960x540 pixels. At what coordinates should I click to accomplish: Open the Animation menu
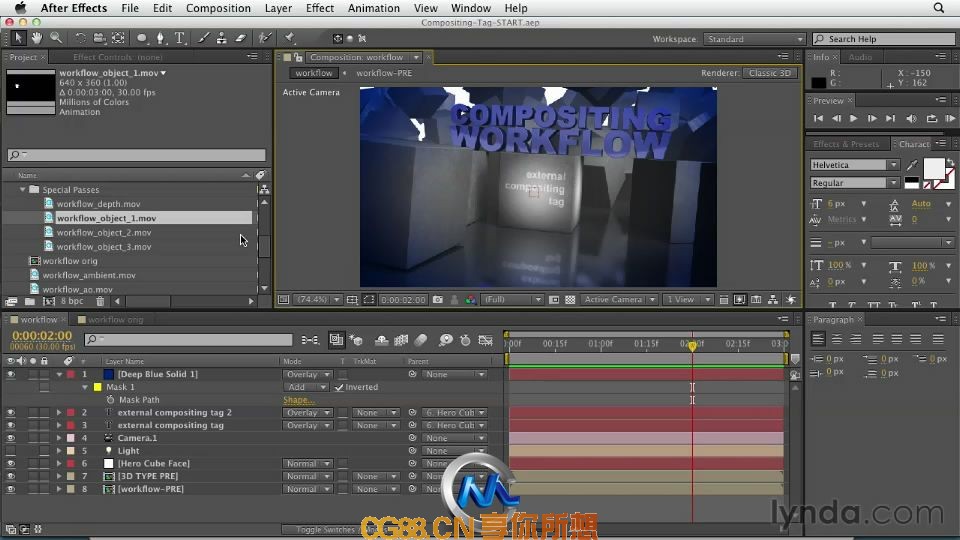pos(373,8)
